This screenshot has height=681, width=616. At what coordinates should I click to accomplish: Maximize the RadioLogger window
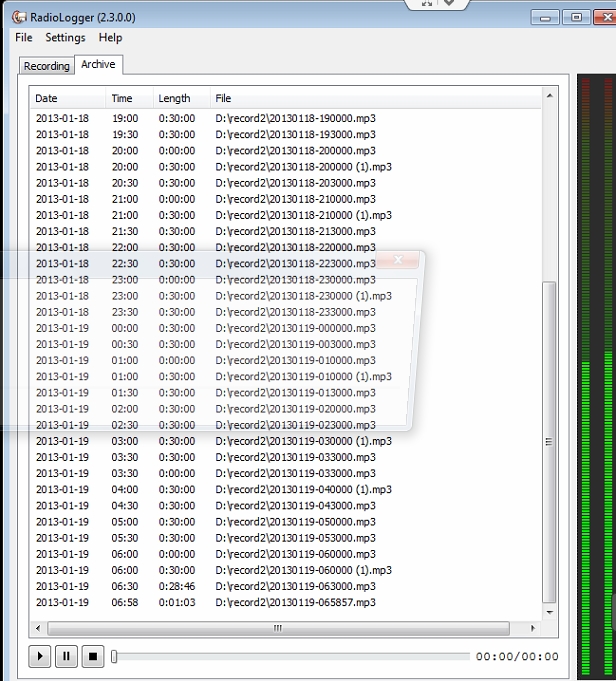(x=576, y=18)
